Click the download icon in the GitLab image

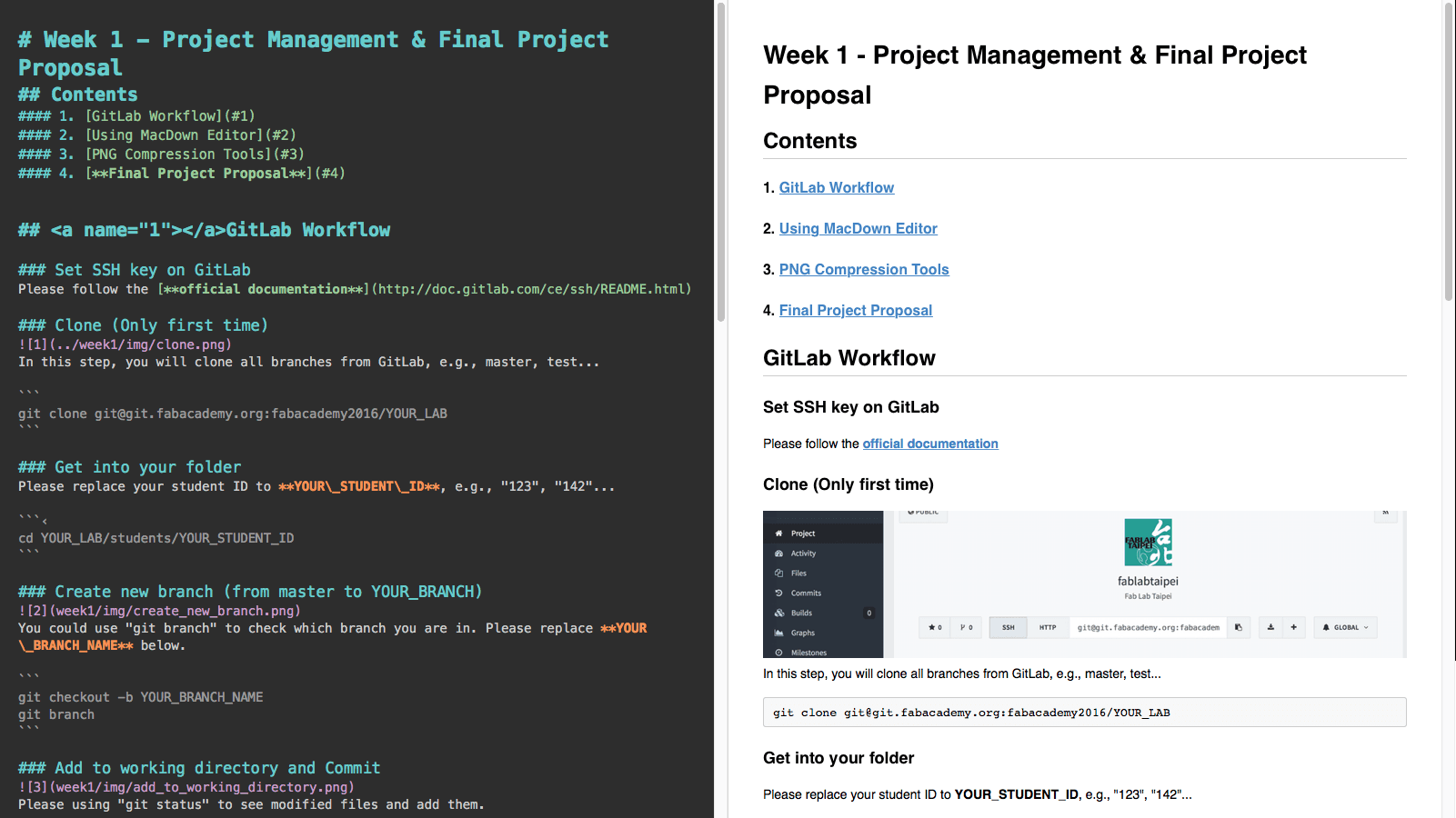[1270, 627]
